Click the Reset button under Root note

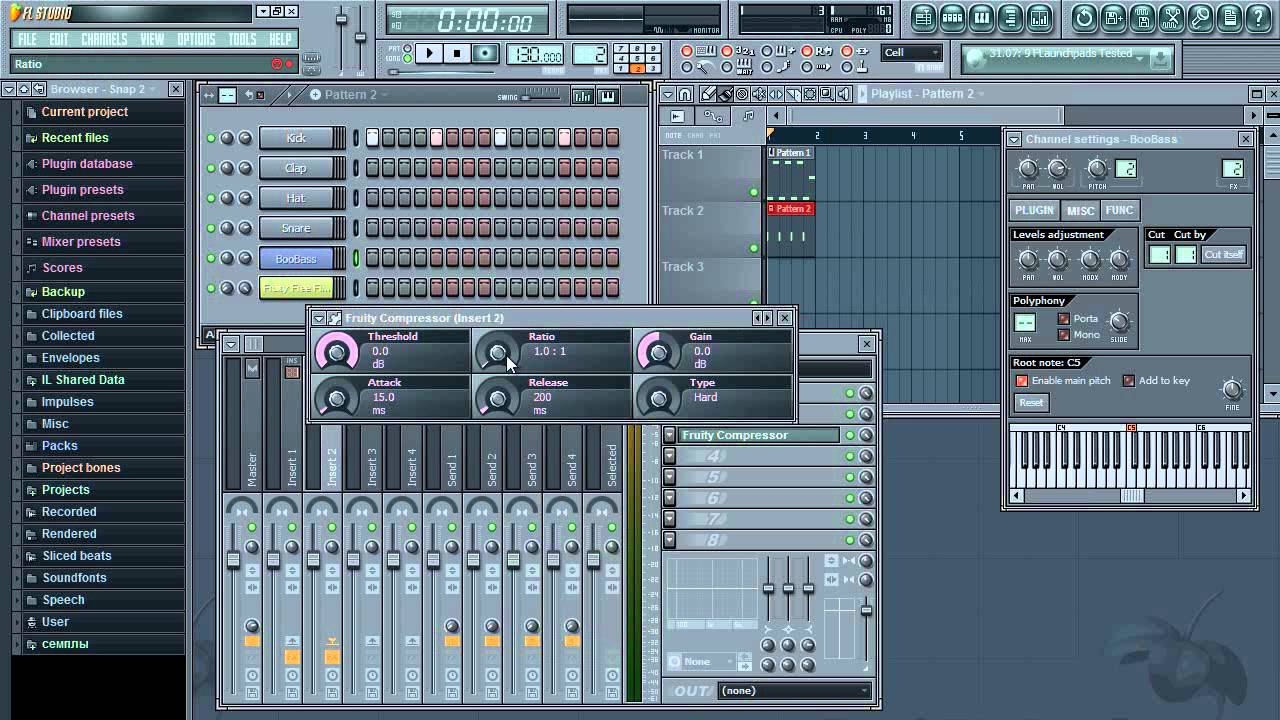point(1031,402)
